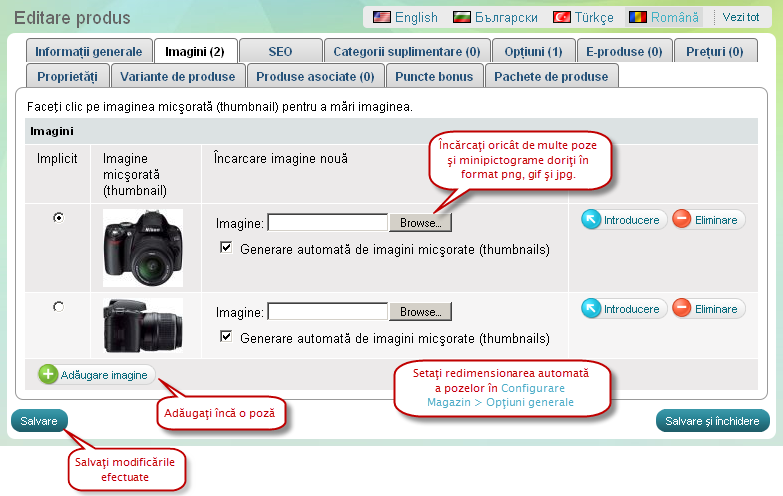Click Introducere button for first image

point(623,220)
